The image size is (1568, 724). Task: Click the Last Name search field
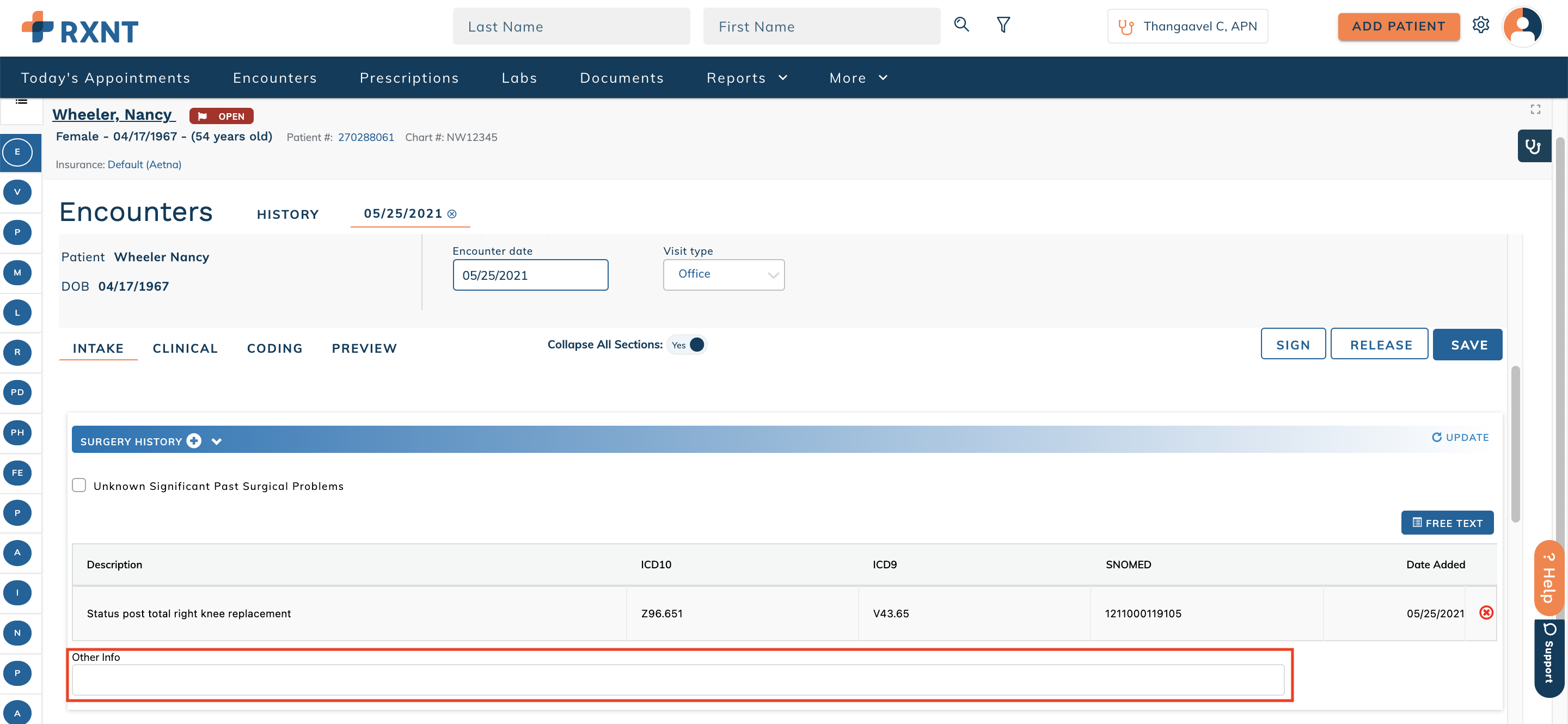coord(571,26)
